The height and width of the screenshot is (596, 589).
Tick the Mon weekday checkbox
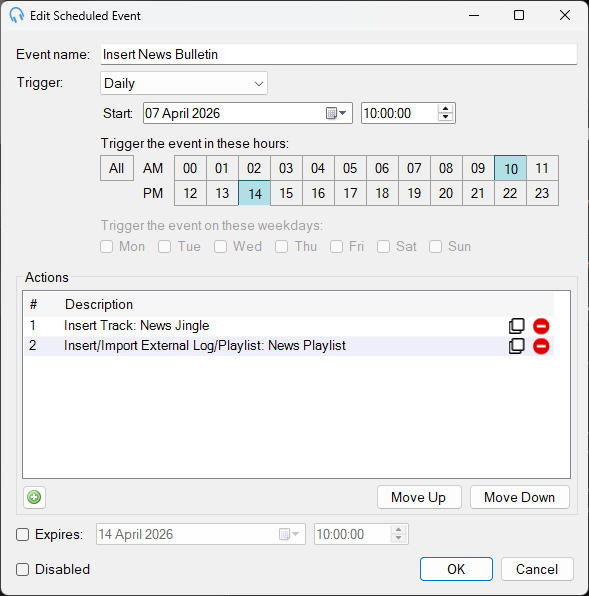click(106, 246)
